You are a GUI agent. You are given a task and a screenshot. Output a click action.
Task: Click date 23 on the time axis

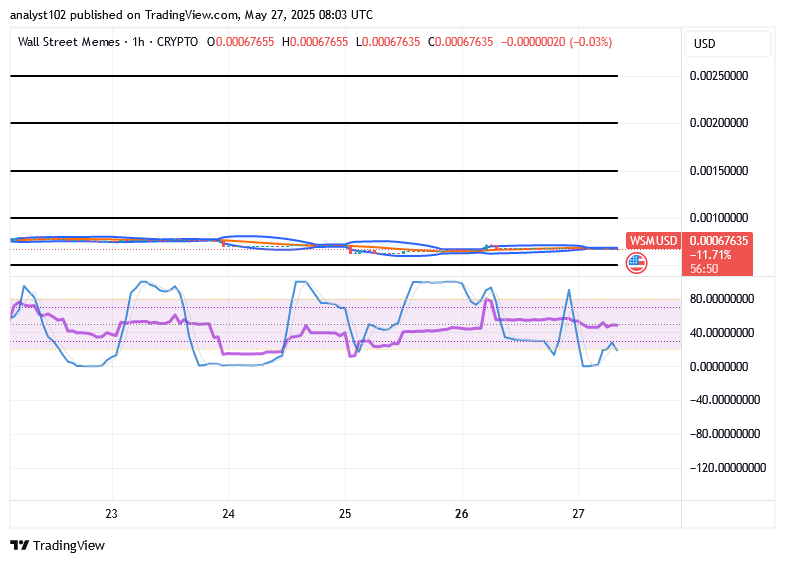pyautogui.click(x=112, y=514)
